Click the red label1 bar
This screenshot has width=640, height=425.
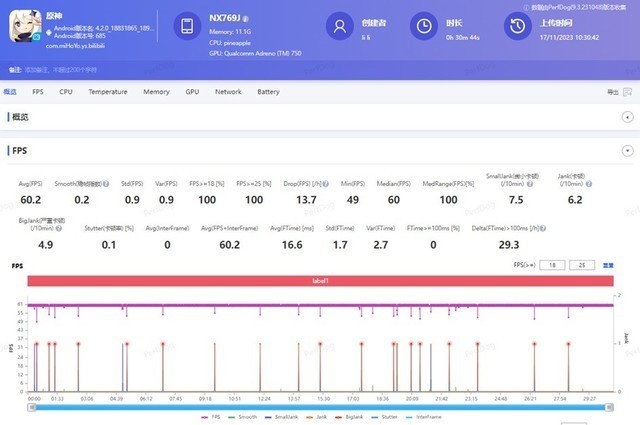pos(320,283)
